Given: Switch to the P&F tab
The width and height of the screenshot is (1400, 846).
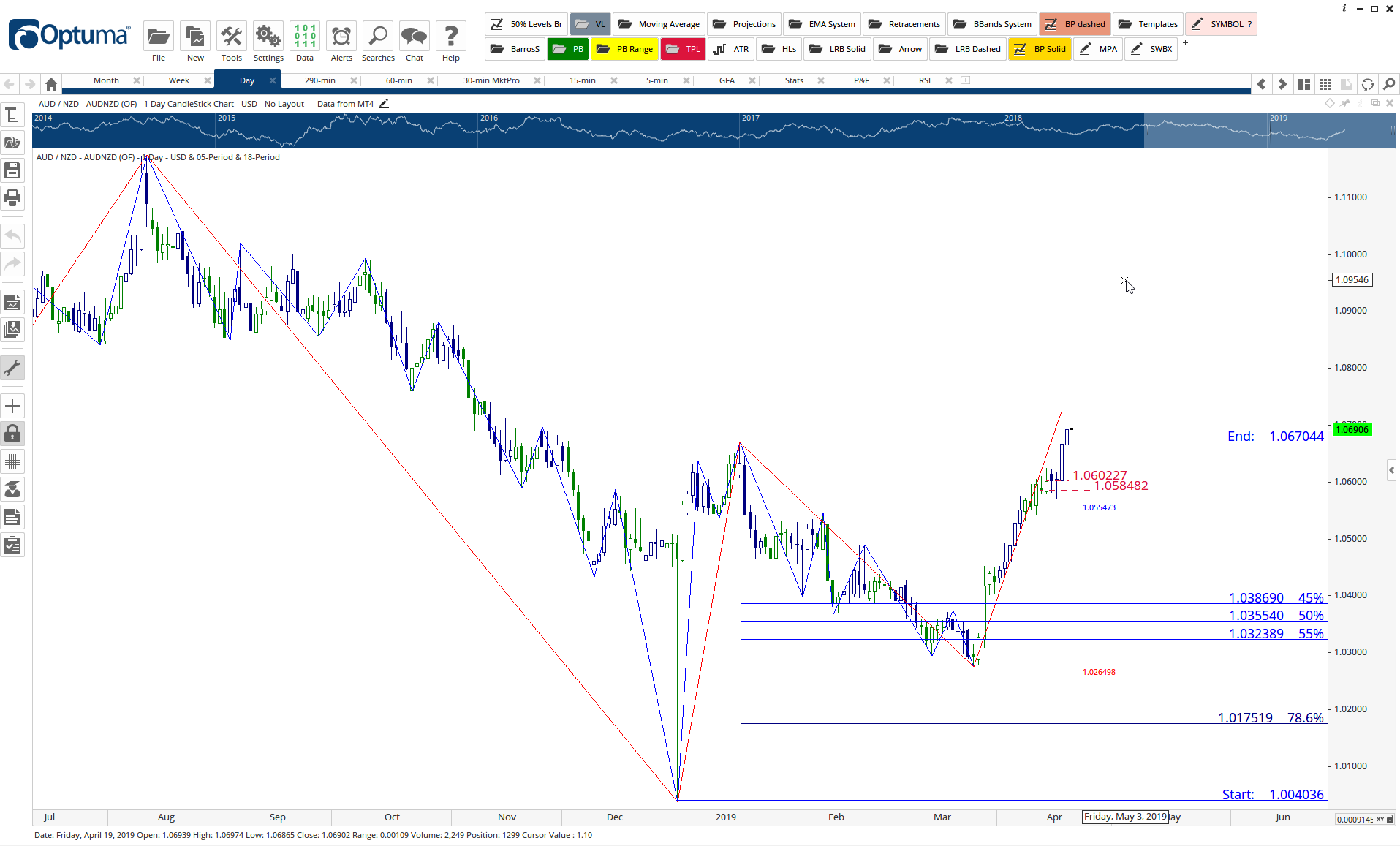Looking at the screenshot, I should coord(862,80).
